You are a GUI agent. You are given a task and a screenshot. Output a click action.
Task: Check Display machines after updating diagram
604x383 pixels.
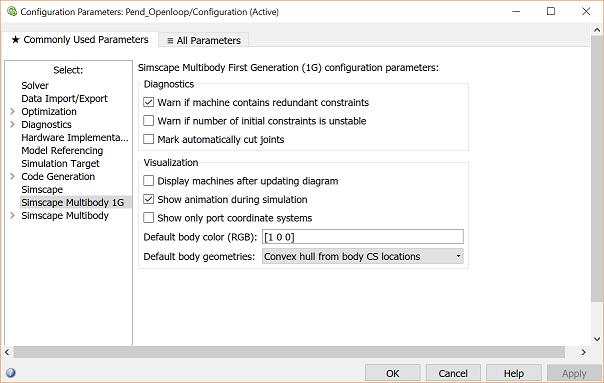(x=148, y=181)
